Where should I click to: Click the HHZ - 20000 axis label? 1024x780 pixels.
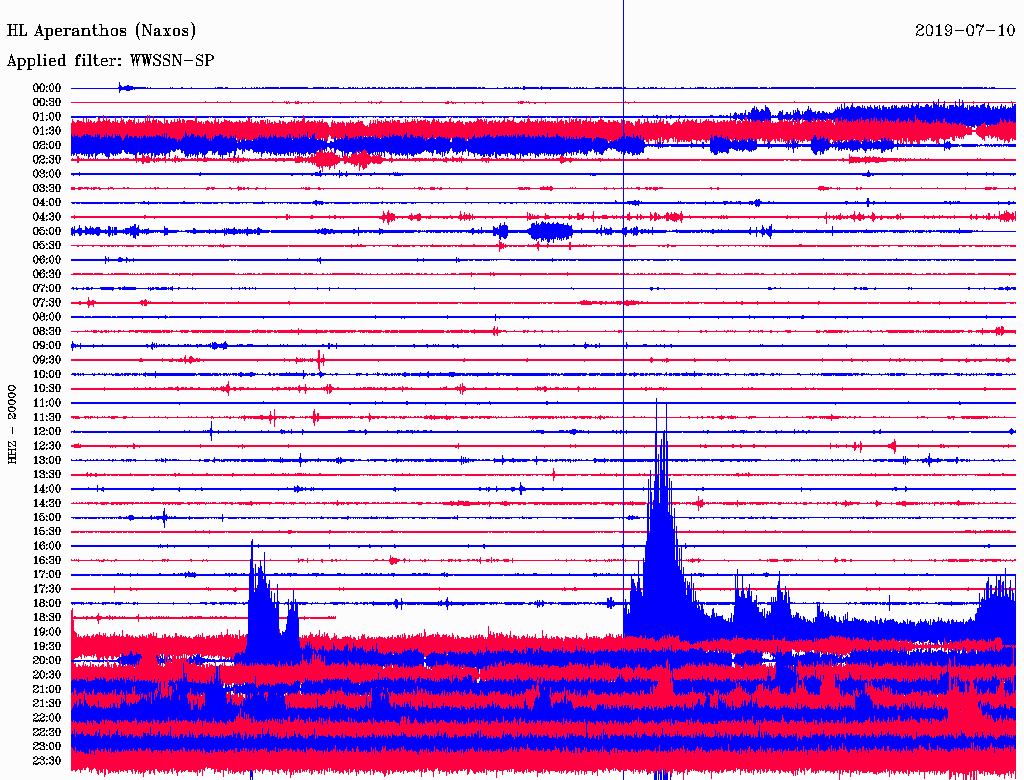click(x=13, y=423)
